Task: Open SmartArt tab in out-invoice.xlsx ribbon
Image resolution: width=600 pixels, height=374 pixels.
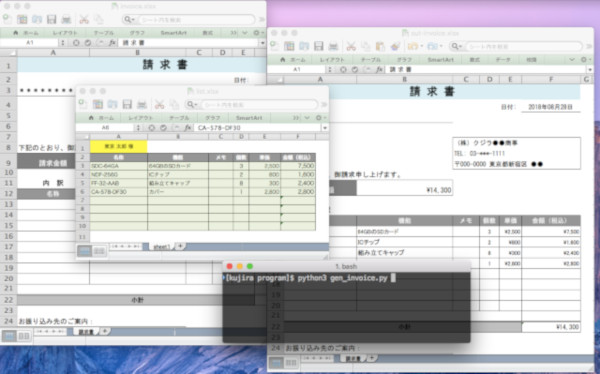Action: pos(440,60)
